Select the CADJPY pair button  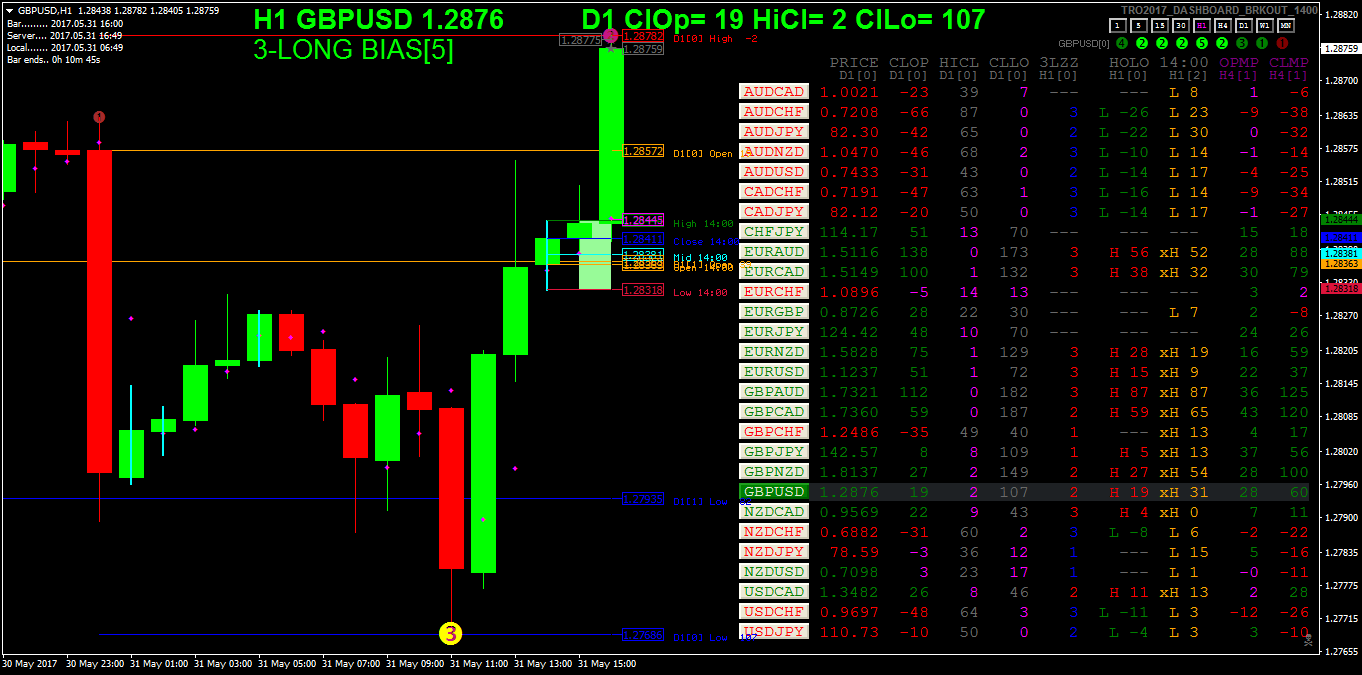[774, 211]
